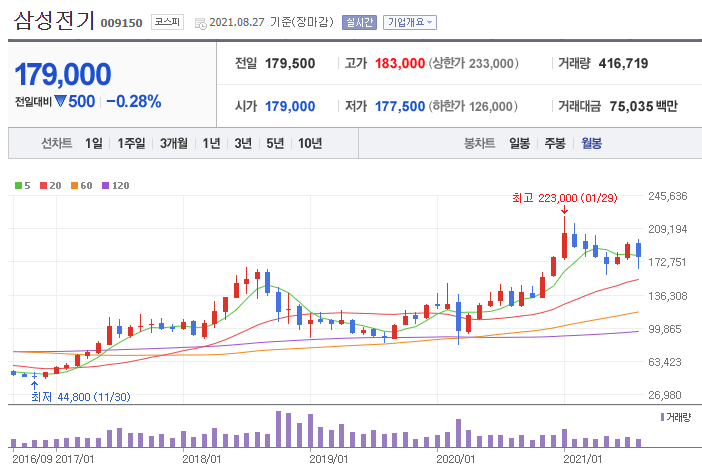Select the 1주일 line chart period
The height and width of the screenshot is (473, 702).
click(x=131, y=143)
